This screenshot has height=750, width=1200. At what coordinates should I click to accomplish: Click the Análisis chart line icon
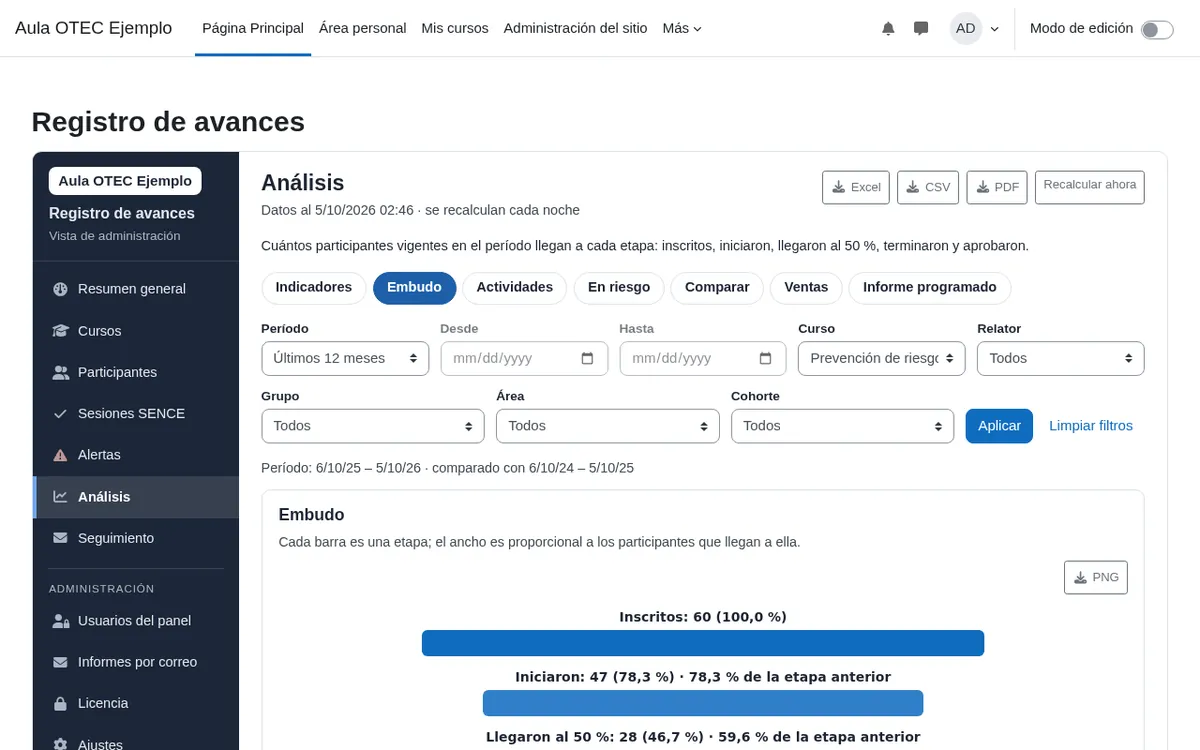[60, 497]
